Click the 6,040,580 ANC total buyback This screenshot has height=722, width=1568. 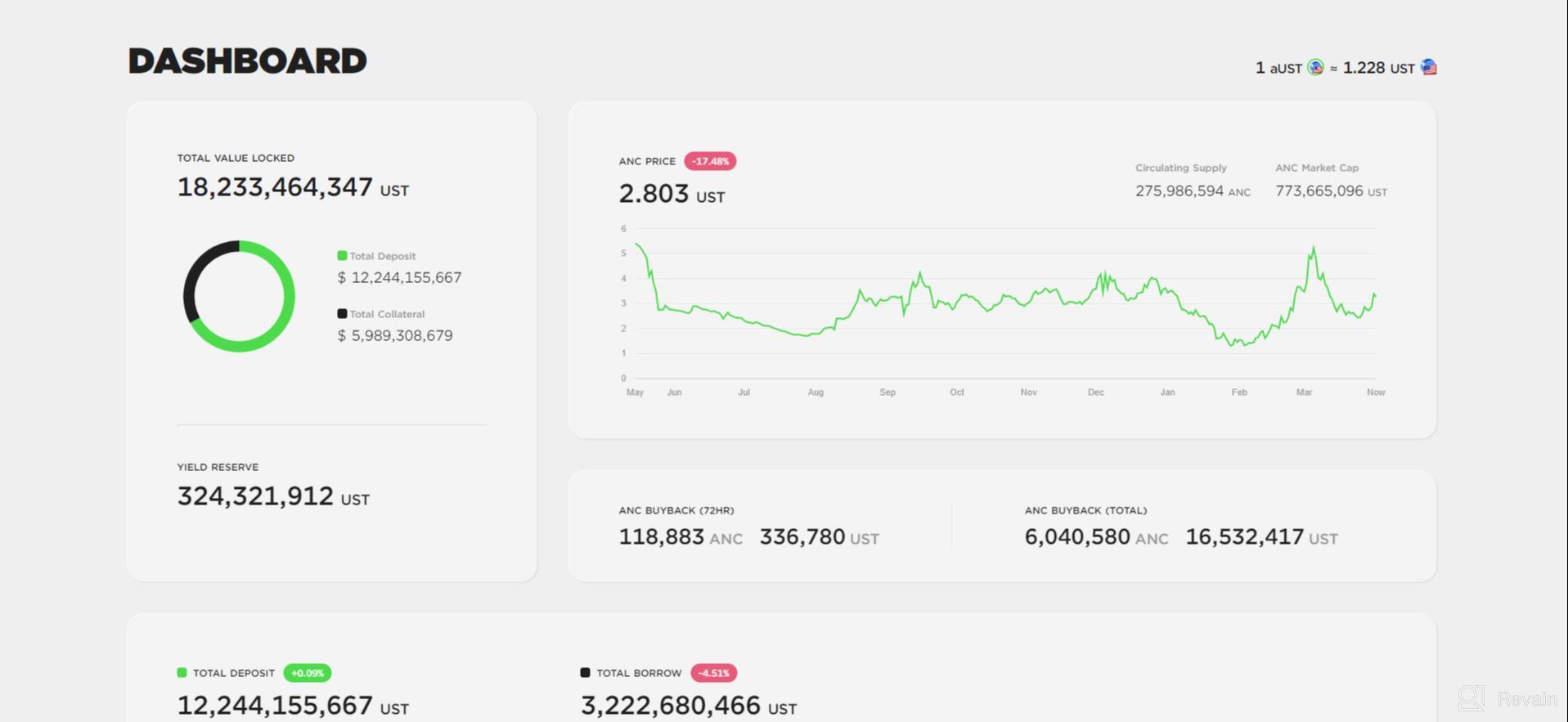(x=1096, y=537)
